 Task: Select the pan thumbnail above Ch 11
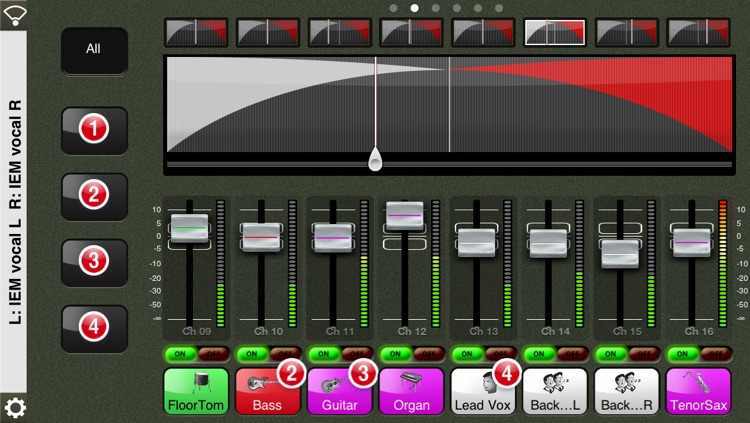[x=340, y=32]
